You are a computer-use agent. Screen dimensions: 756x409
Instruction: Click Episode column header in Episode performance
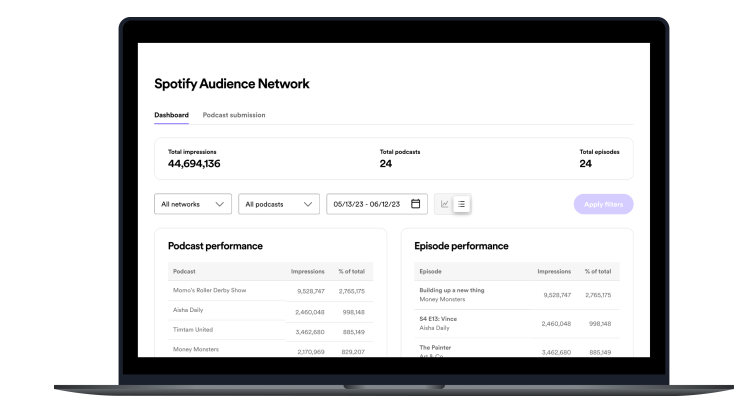pos(431,272)
